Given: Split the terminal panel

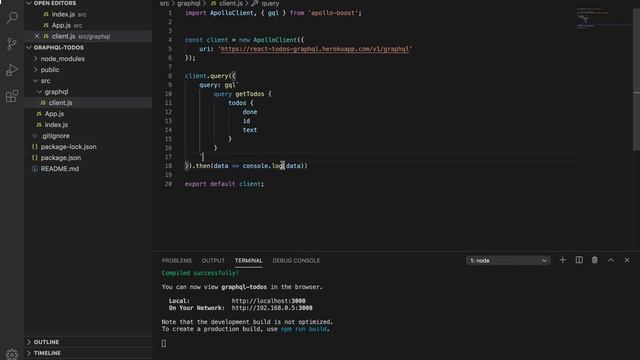Looking at the screenshot, I should pyautogui.click(x=579, y=260).
